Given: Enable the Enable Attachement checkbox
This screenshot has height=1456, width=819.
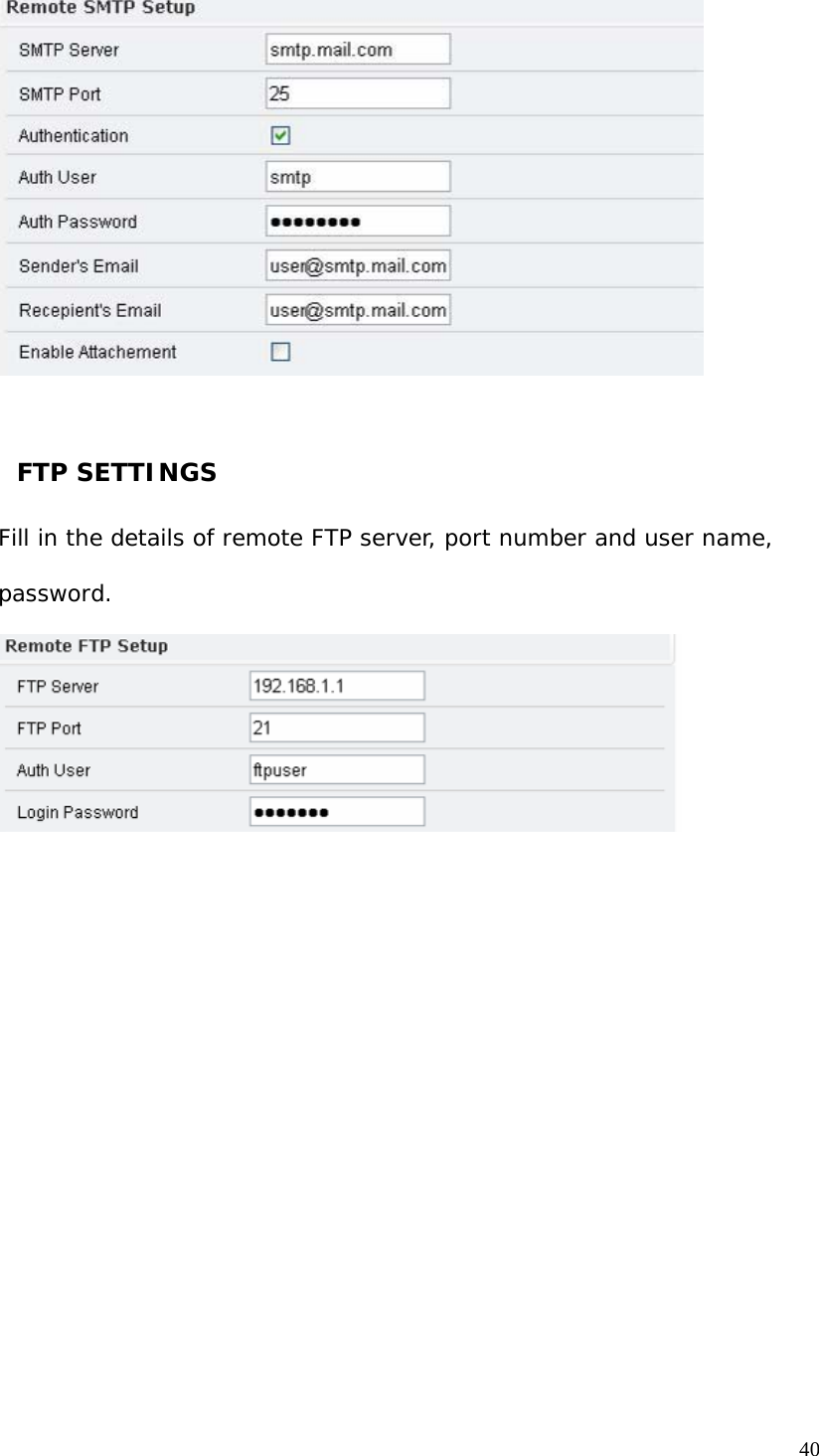Looking at the screenshot, I should click(x=280, y=351).
